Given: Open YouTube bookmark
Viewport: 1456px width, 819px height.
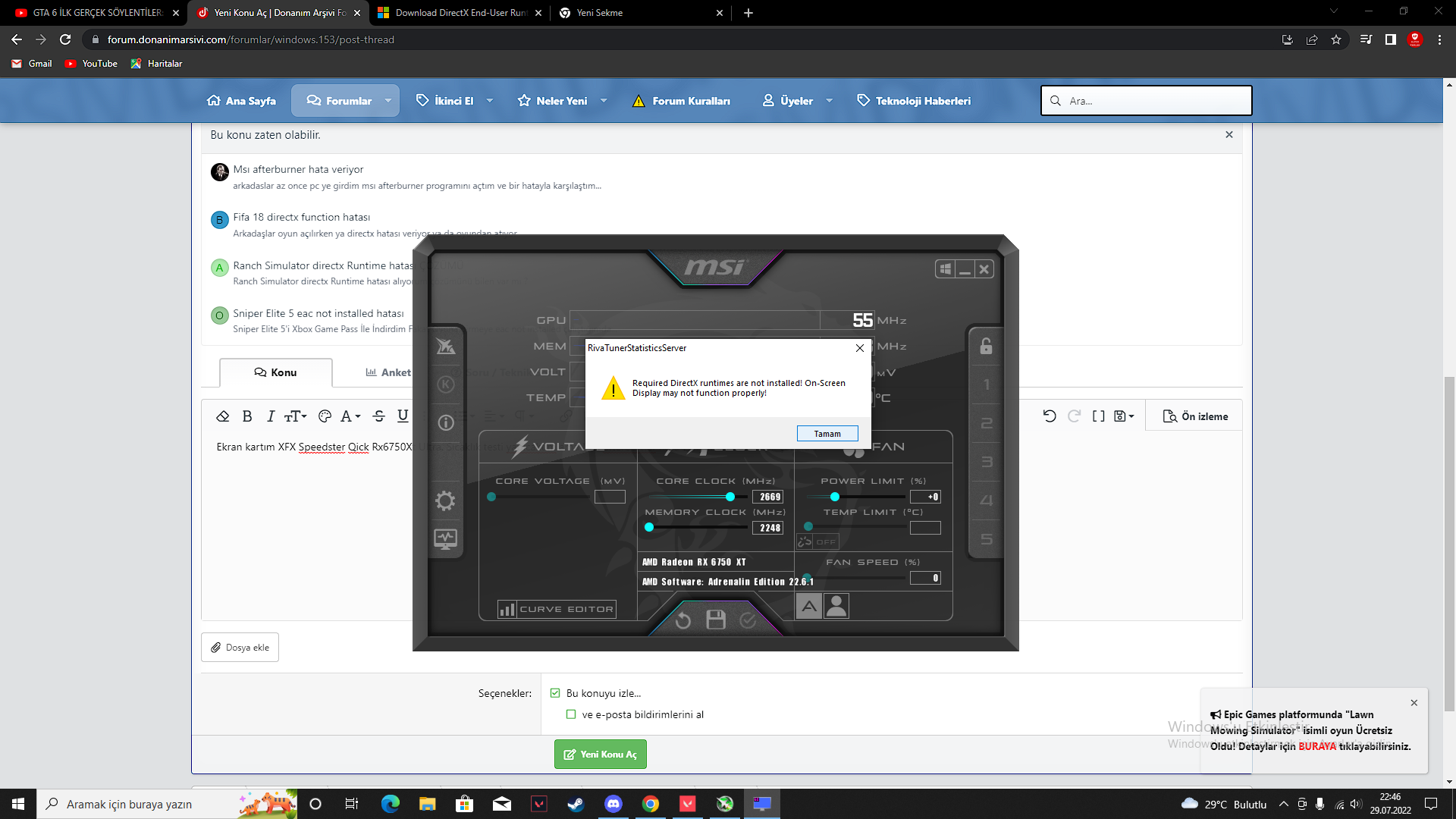Looking at the screenshot, I should 91,64.
